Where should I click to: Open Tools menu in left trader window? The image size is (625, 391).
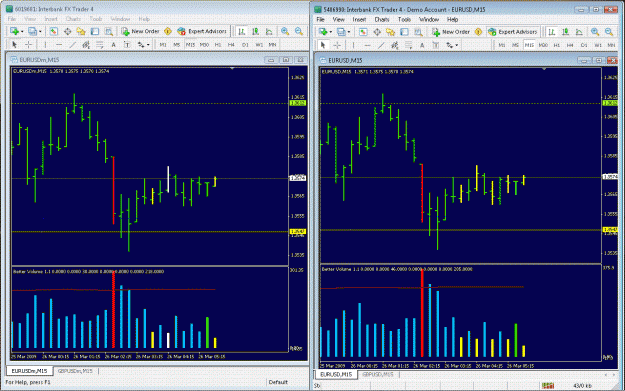point(96,19)
